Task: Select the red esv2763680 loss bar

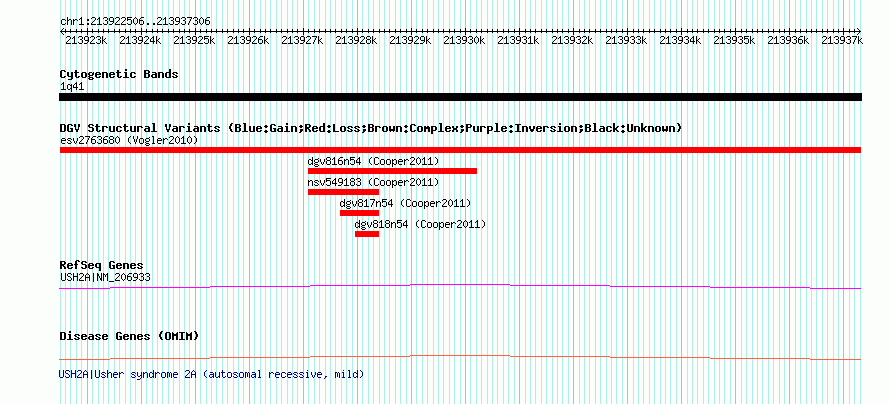Action: tap(460, 150)
